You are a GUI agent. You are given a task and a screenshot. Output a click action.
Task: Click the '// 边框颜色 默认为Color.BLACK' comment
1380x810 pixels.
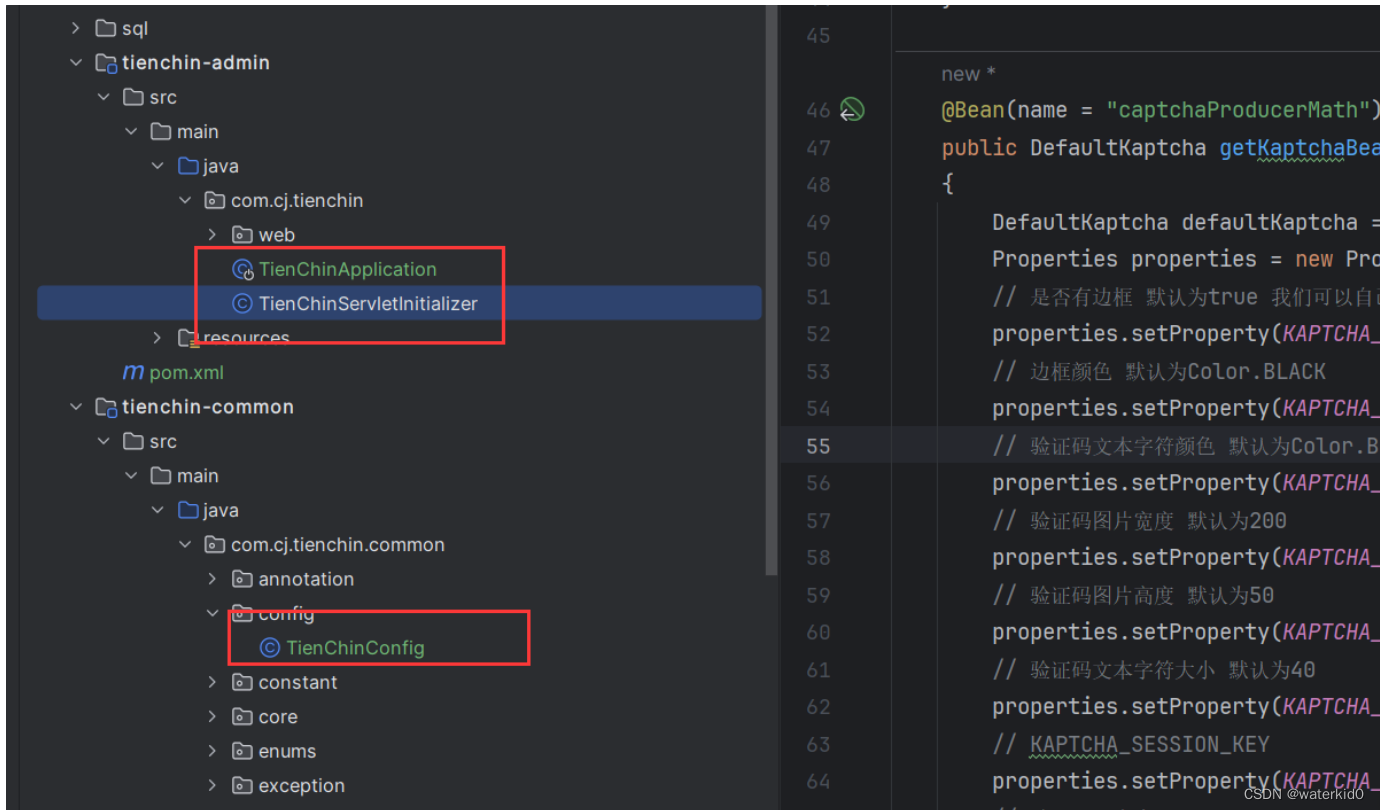pyautogui.click(x=1159, y=372)
